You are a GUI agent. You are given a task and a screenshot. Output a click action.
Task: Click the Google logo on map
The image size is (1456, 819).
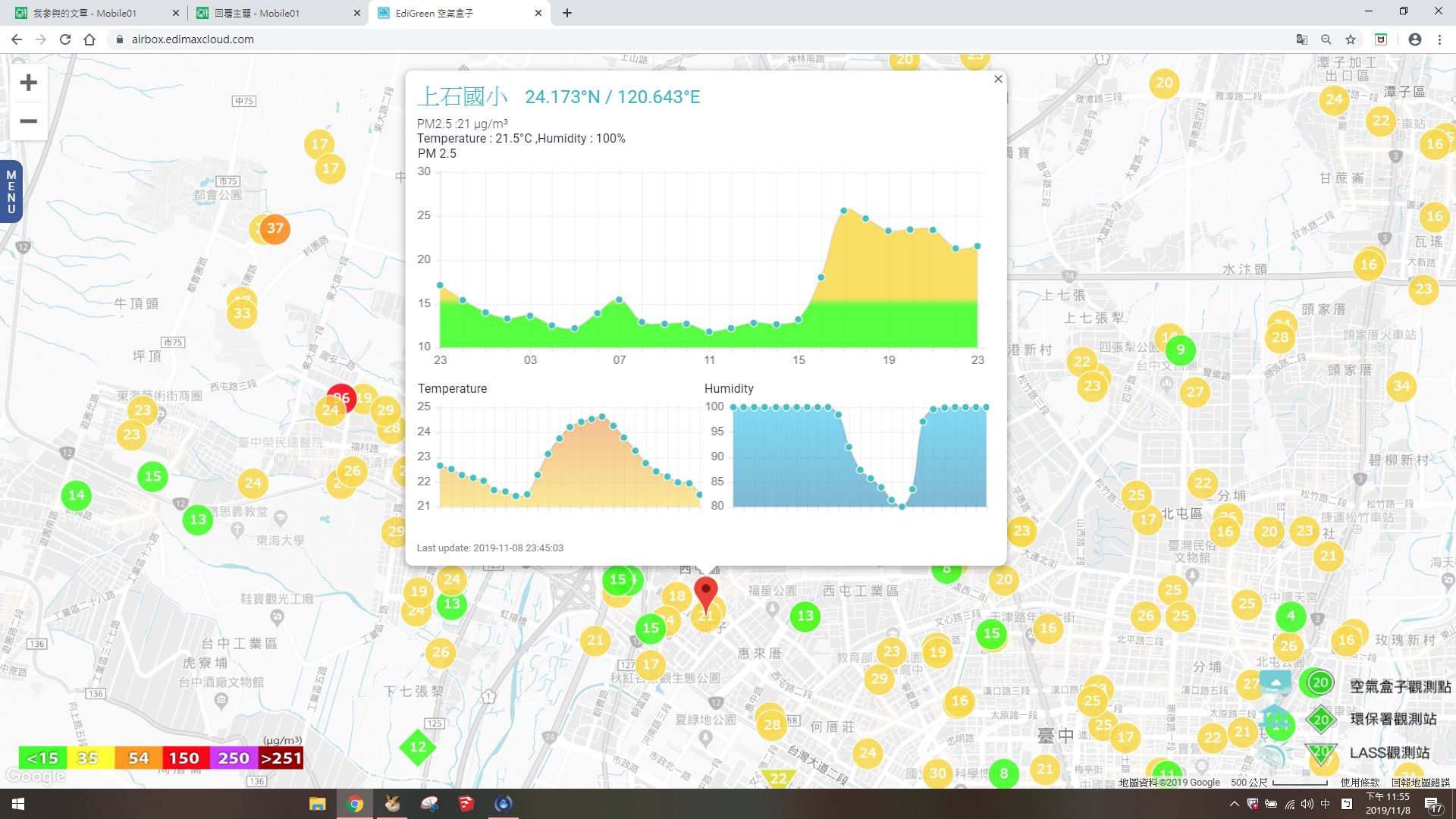tap(36, 776)
